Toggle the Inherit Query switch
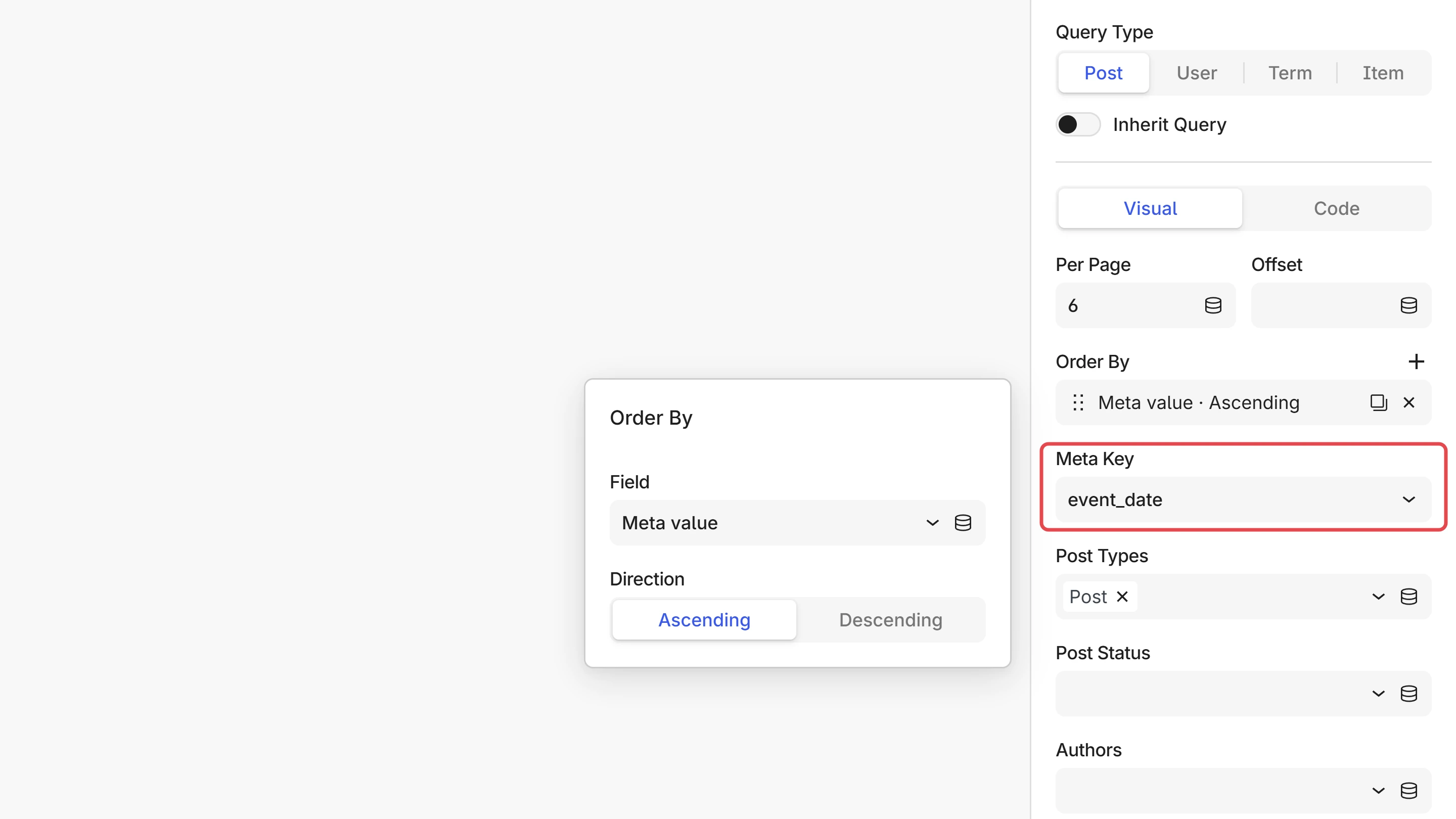 coord(1078,124)
